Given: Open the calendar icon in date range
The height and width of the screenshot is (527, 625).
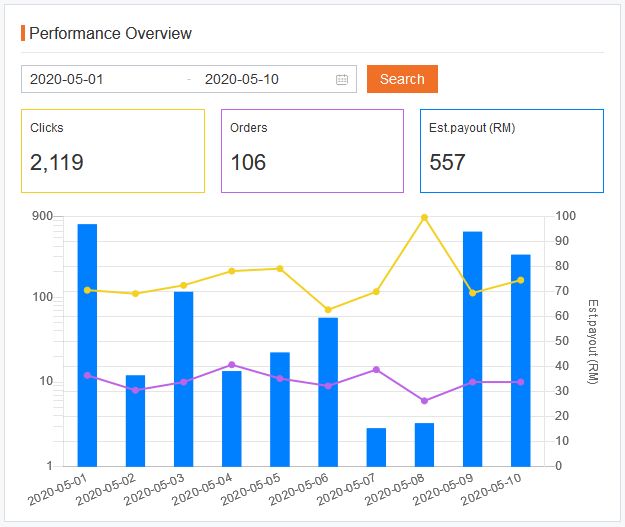Looking at the screenshot, I should click(342, 79).
